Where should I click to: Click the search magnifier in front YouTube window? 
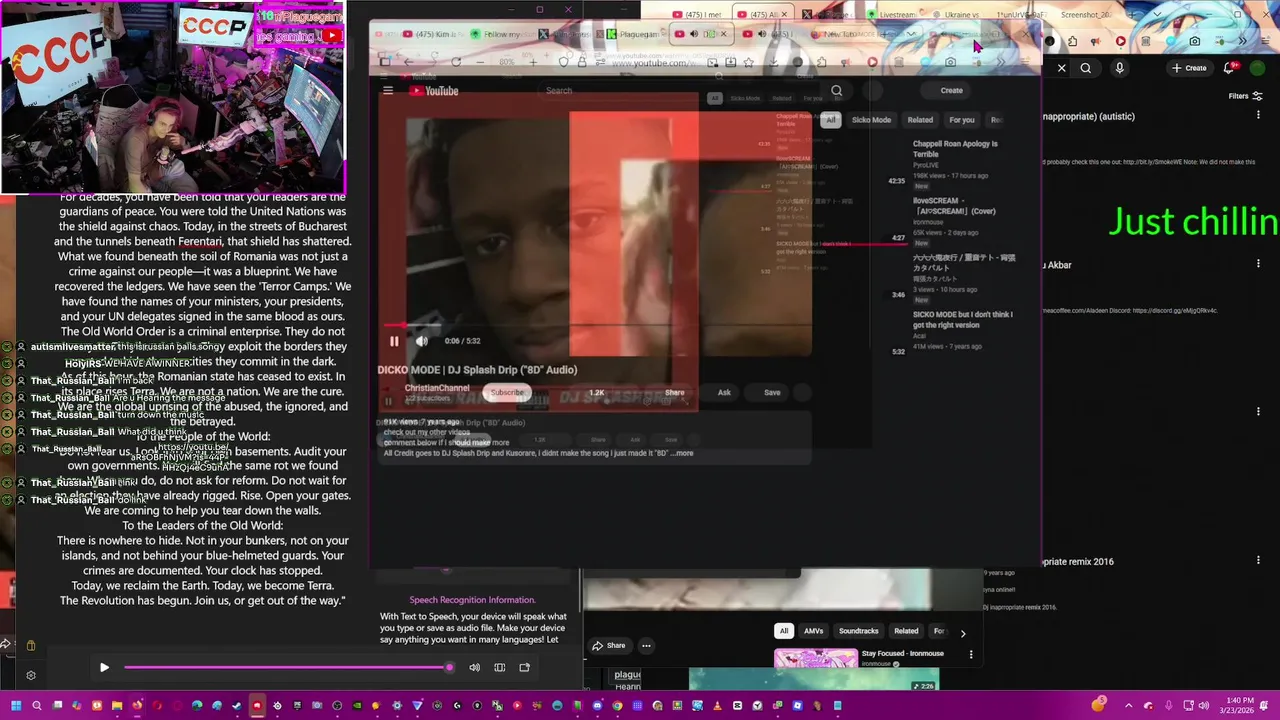point(837,90)
